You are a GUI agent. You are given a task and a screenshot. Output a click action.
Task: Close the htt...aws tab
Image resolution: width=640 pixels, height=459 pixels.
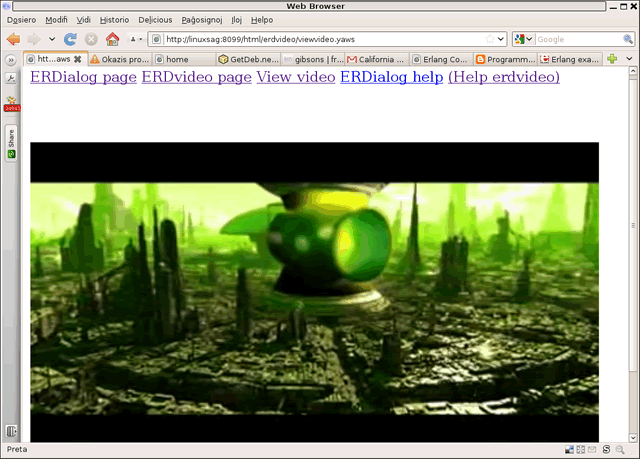(x=78, y=59)
